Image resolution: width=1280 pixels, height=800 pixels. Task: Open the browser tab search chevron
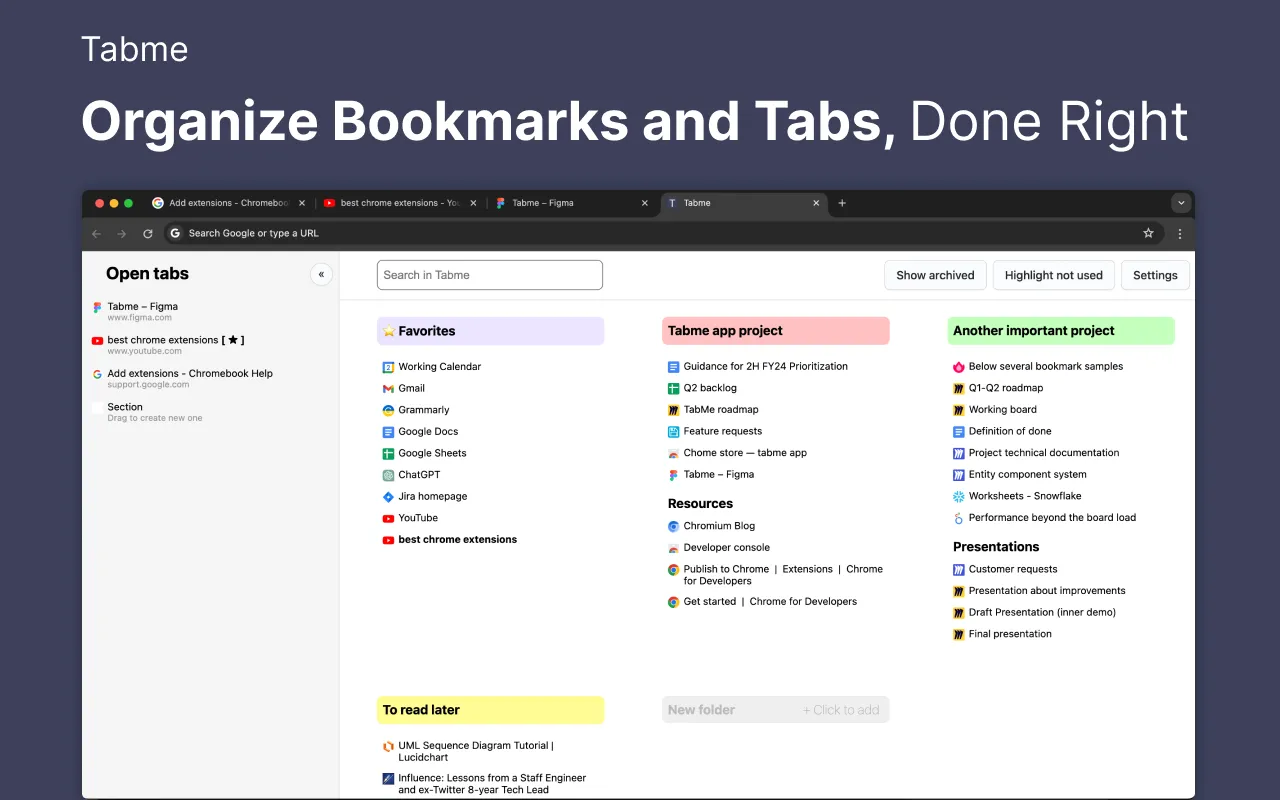click(1180, 202)
